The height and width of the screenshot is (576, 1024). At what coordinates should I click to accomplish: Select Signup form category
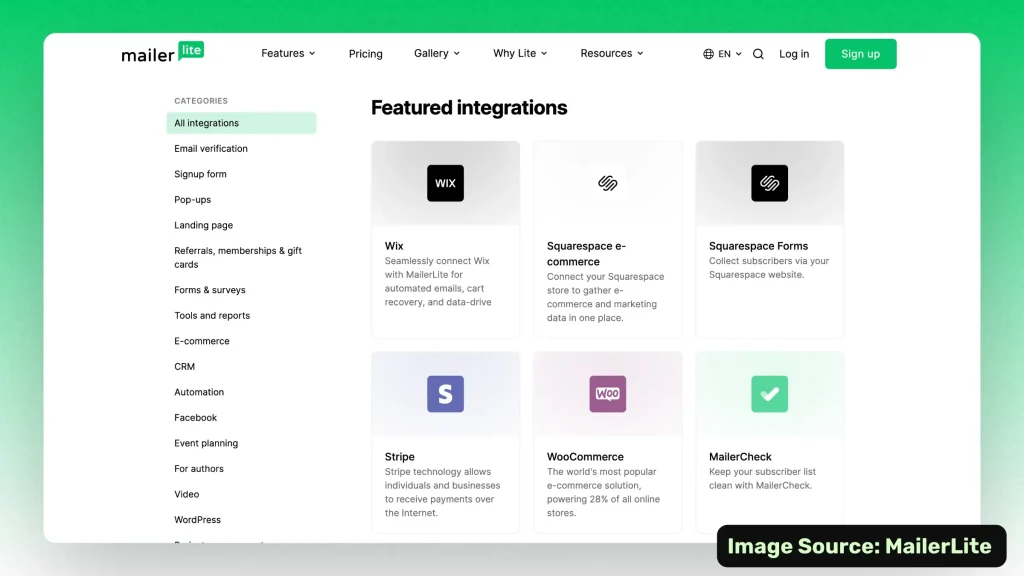pos(200,174)
